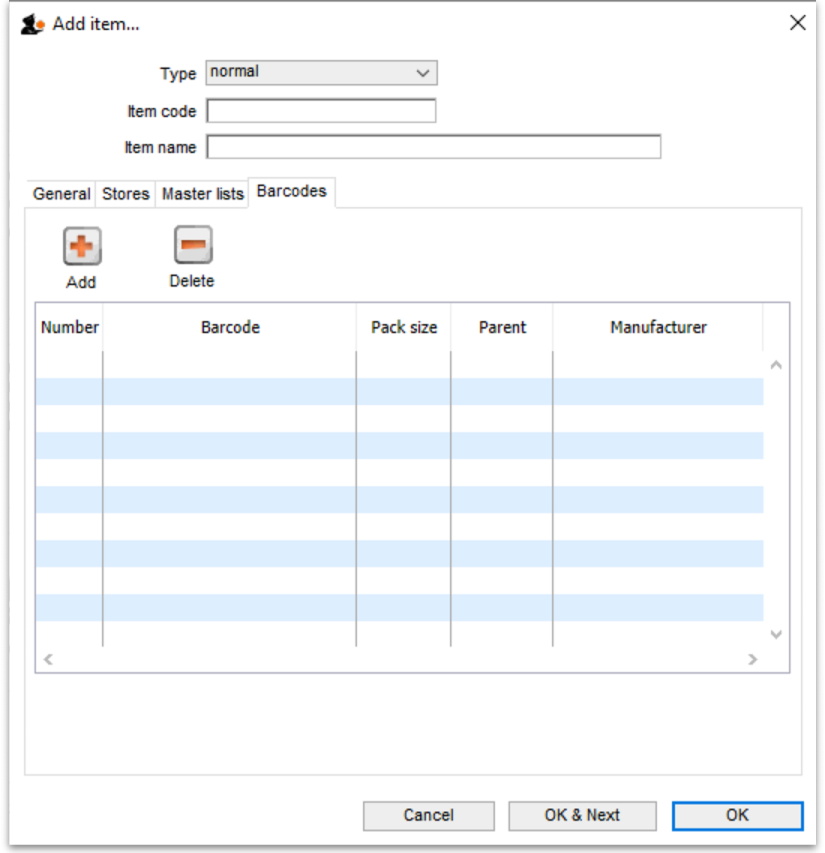Click inside the Item code field
Screen dimensions: 825x853
point(321,111)
